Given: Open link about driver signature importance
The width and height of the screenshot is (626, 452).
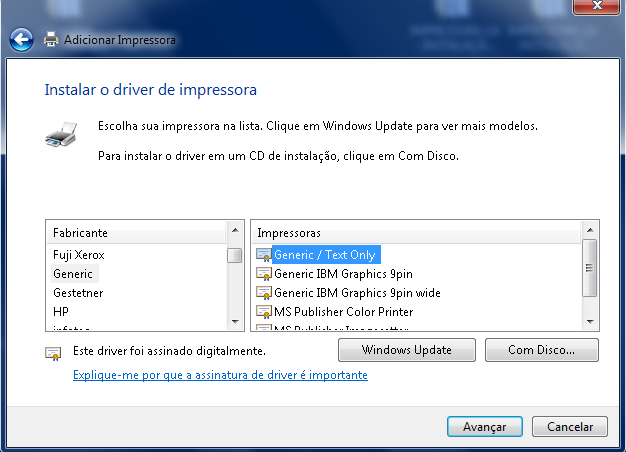Looking at the screenshot, I should point(220,375).
